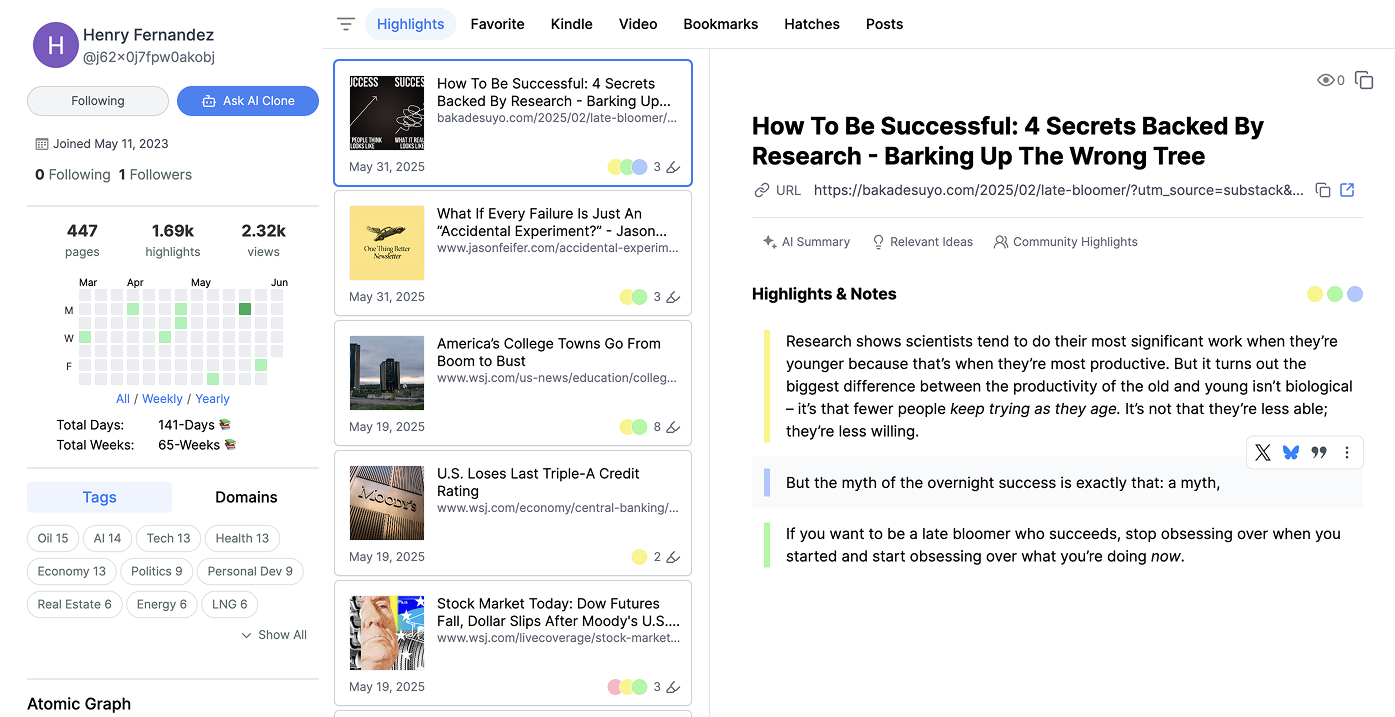Open the Posts tab
The image size is (1395, 717).
click(884, 24)
